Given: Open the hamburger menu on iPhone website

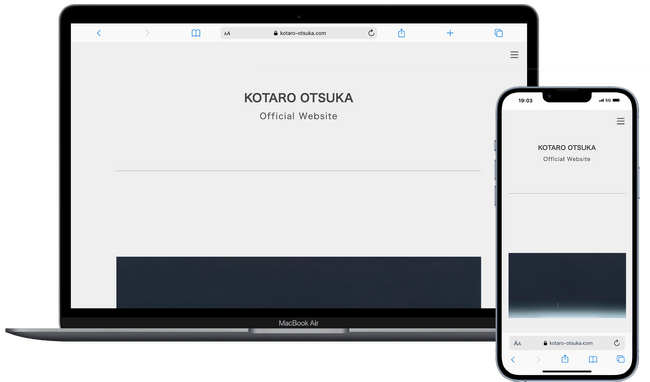Looking at the screenshot, I should pos(621,121).
